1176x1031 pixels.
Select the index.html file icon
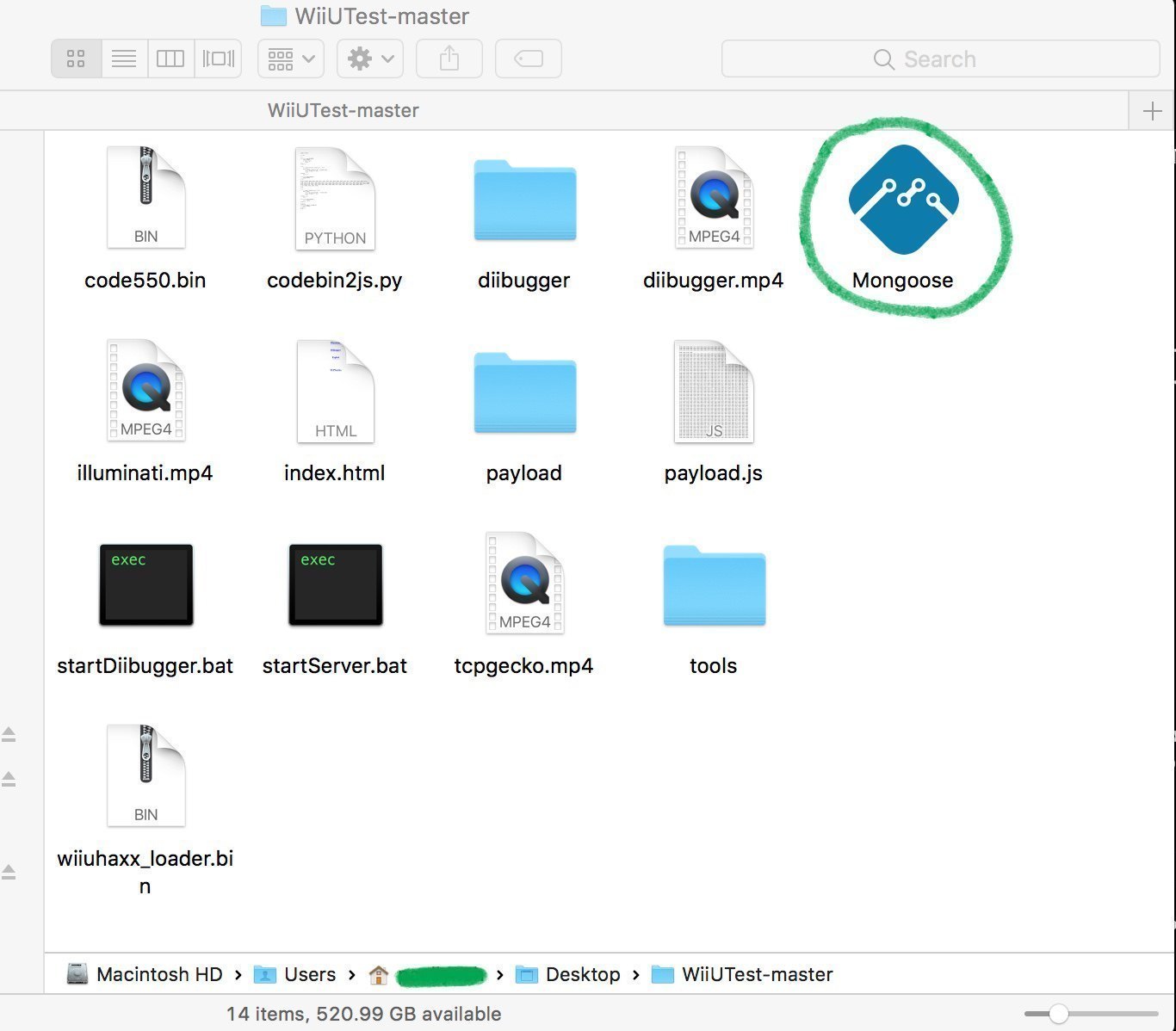pyautogui.click(x=335, y=391)
